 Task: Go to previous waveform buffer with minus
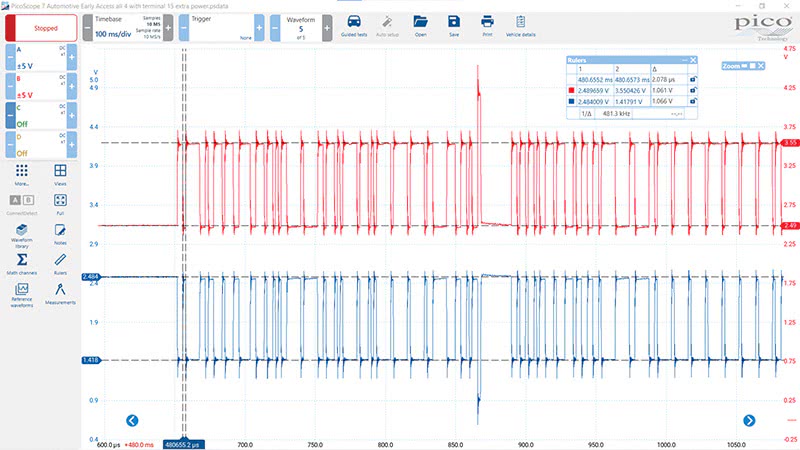click(x=275, y=28)
